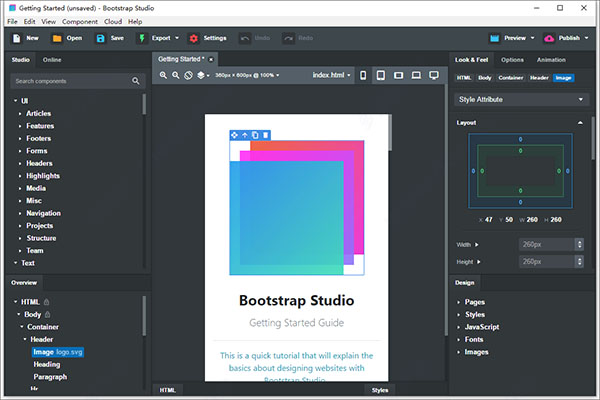Viewport: 600px width, 400px height.
Task: Switch canvas to tablet landscape size
Action: point(398,75)
